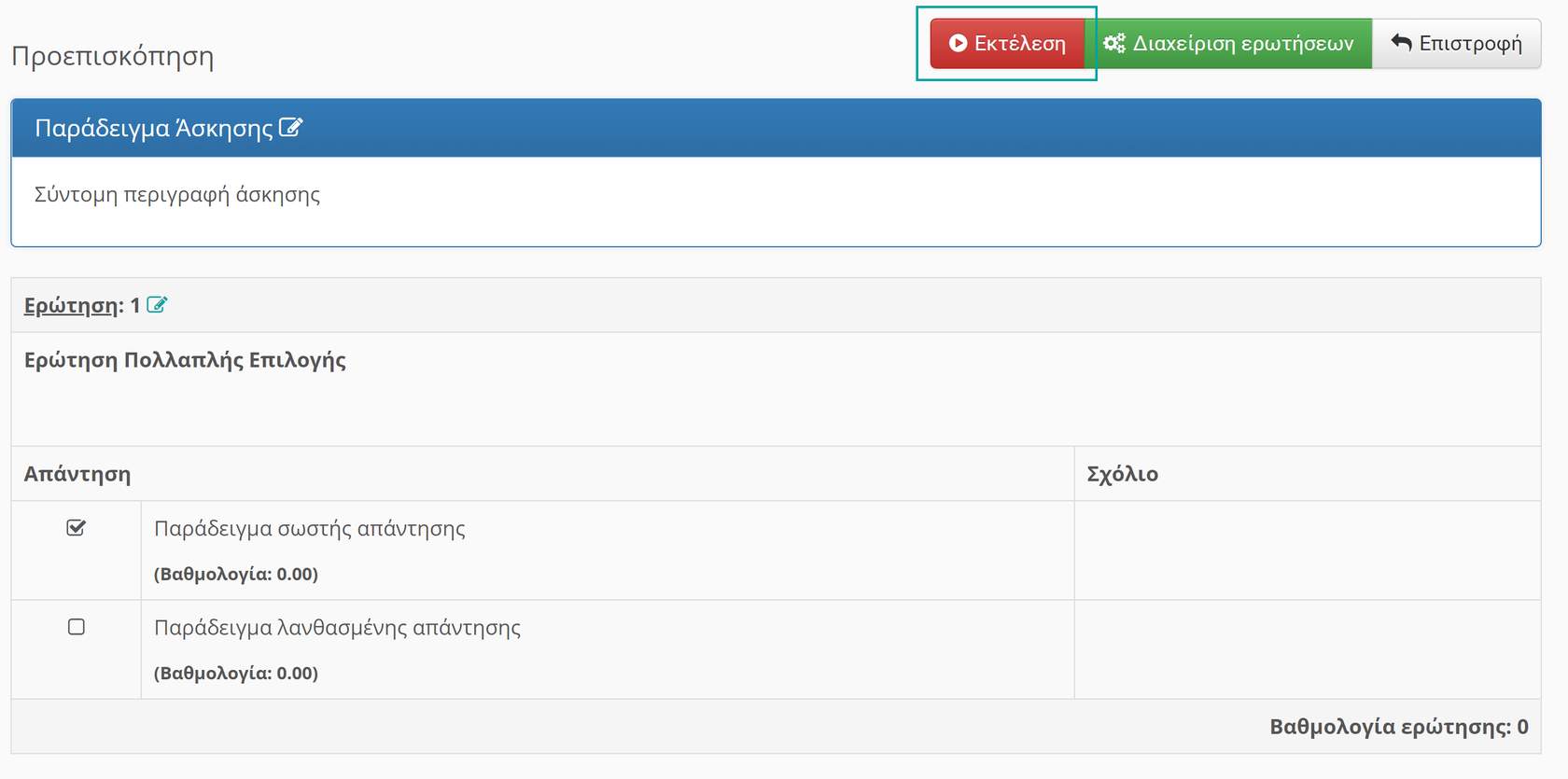Uncheck the Παράδειγμα σωστής απάντησης checkbox
Viewport: 1568px width, 779px height.
[77, 528]
